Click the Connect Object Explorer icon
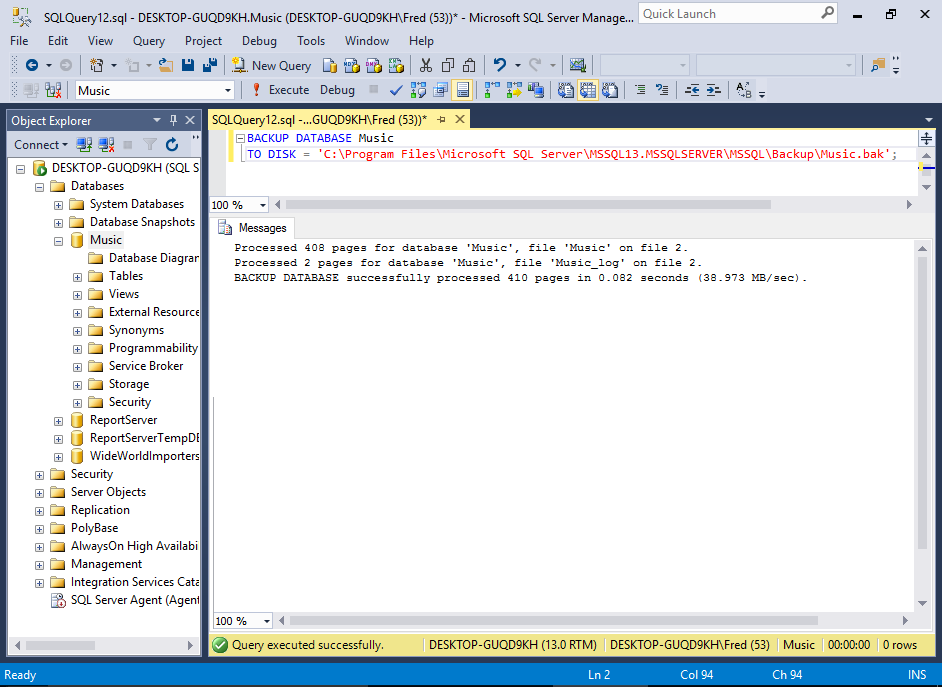Image resolution: width=942 pixels, height=687 pixels. coord(85,145)
